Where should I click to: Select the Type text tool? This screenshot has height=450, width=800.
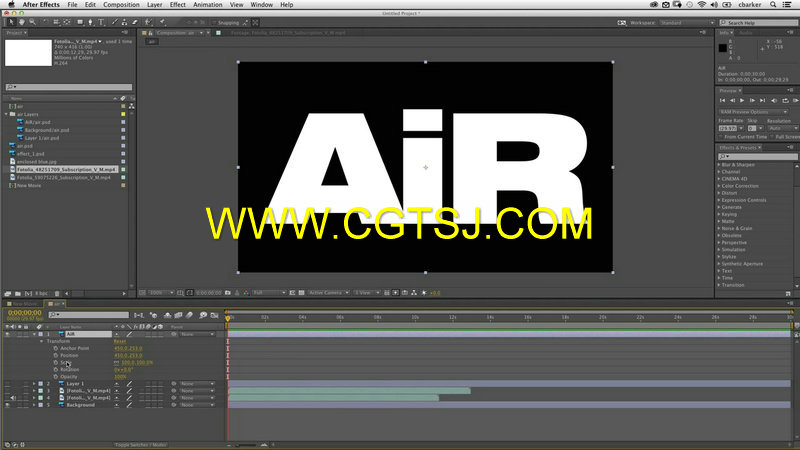pos(101,22)
